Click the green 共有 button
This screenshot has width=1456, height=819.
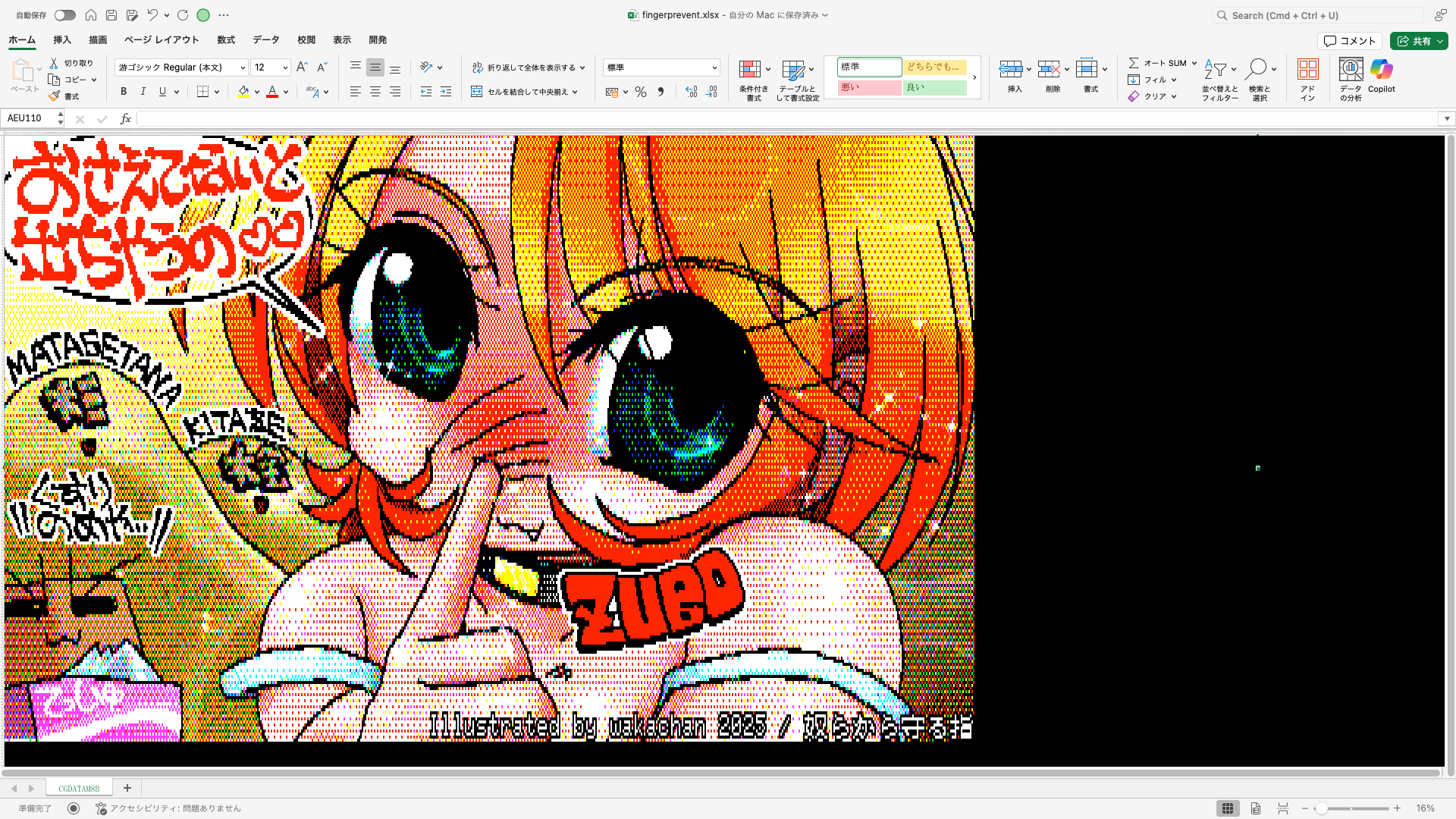(x=1419, y=41)
